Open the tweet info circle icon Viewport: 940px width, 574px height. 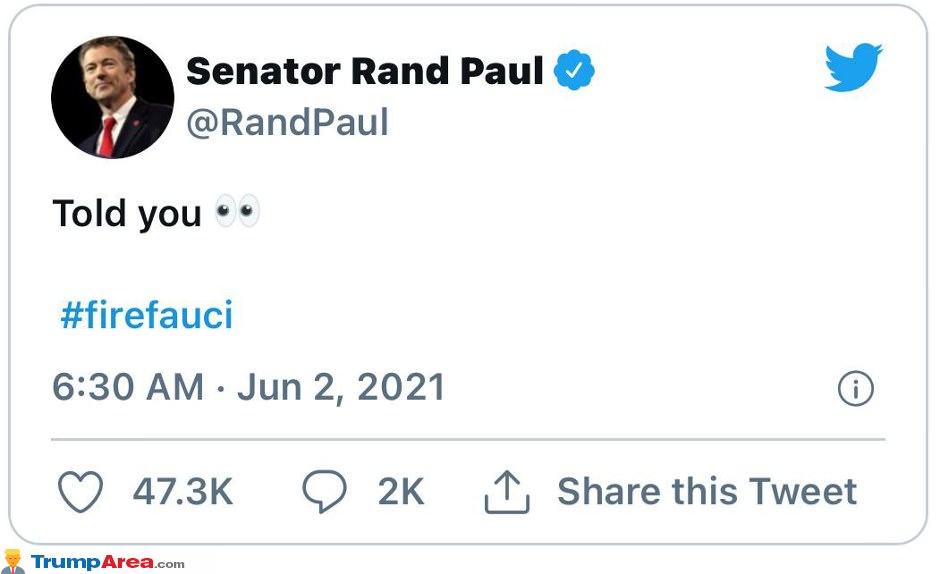coord(855,389)
